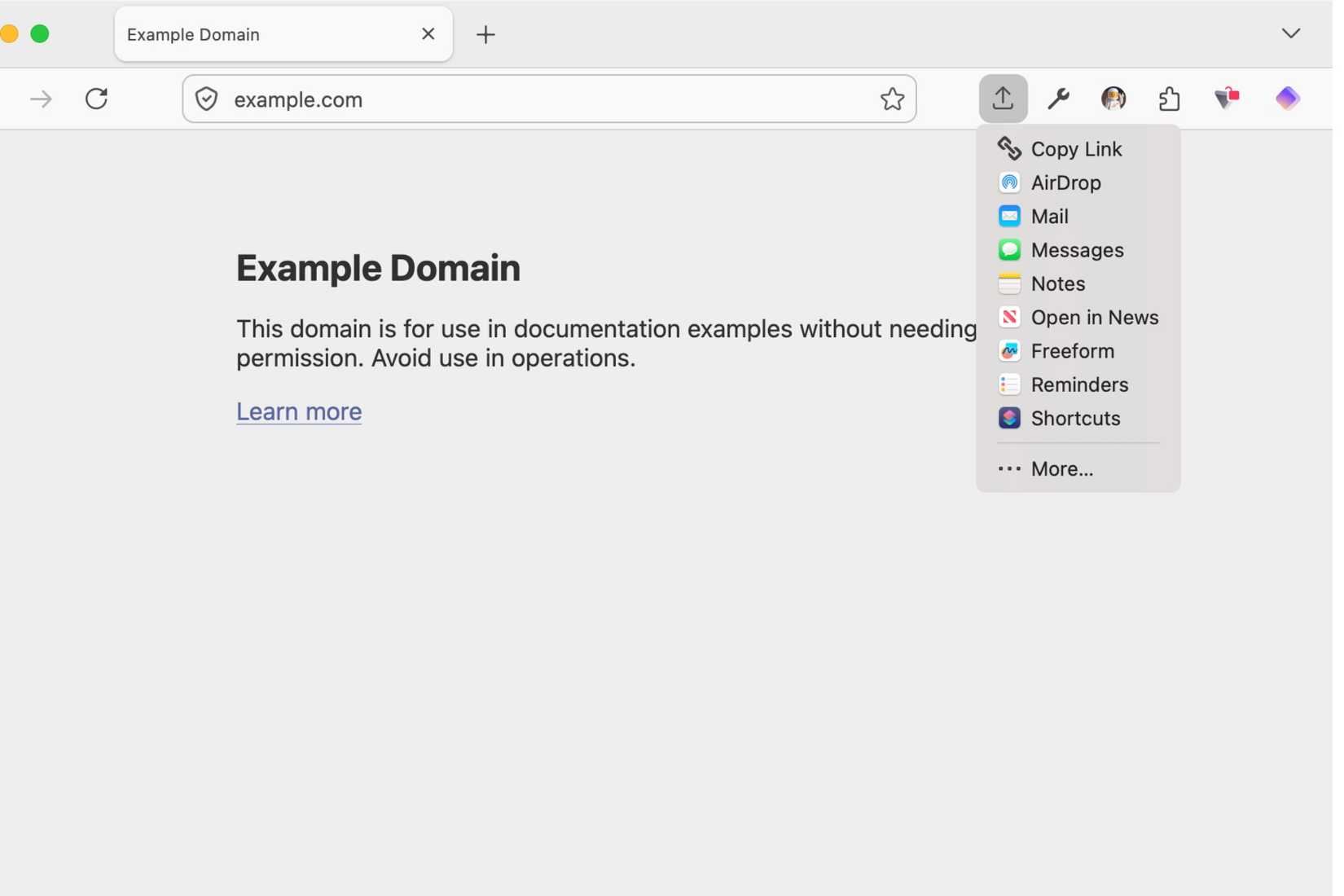Share the page via AirDrop
This screenshot has height=896, width=1344.
[x=1067, y=182]
